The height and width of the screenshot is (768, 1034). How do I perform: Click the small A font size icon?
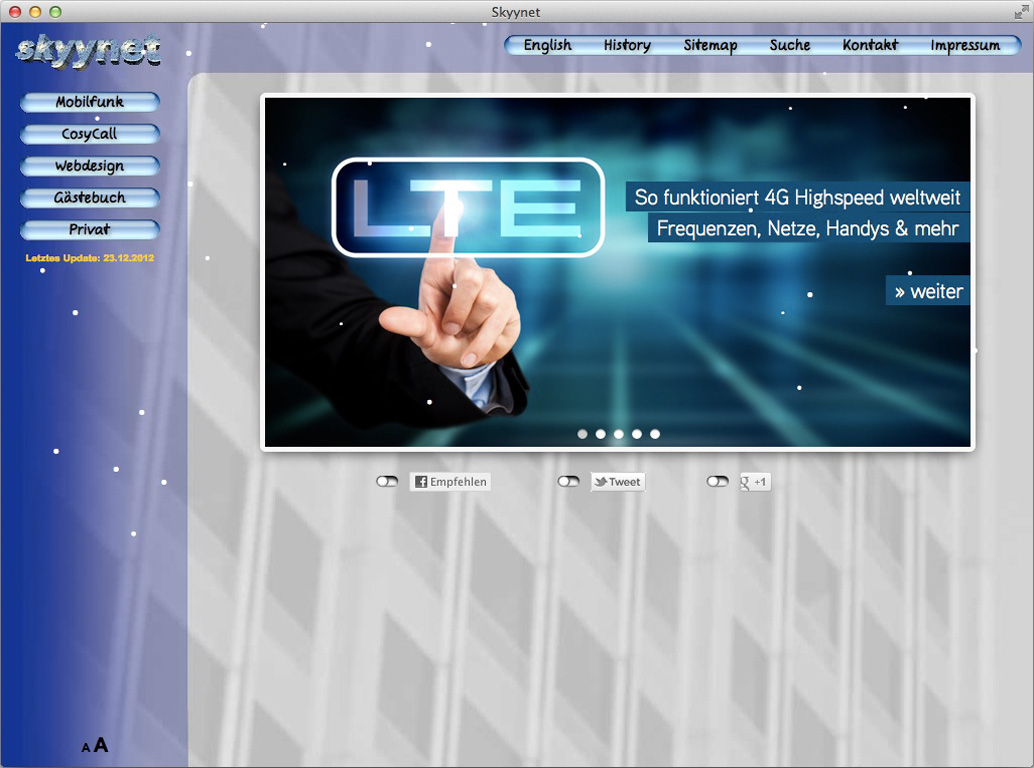86,748
